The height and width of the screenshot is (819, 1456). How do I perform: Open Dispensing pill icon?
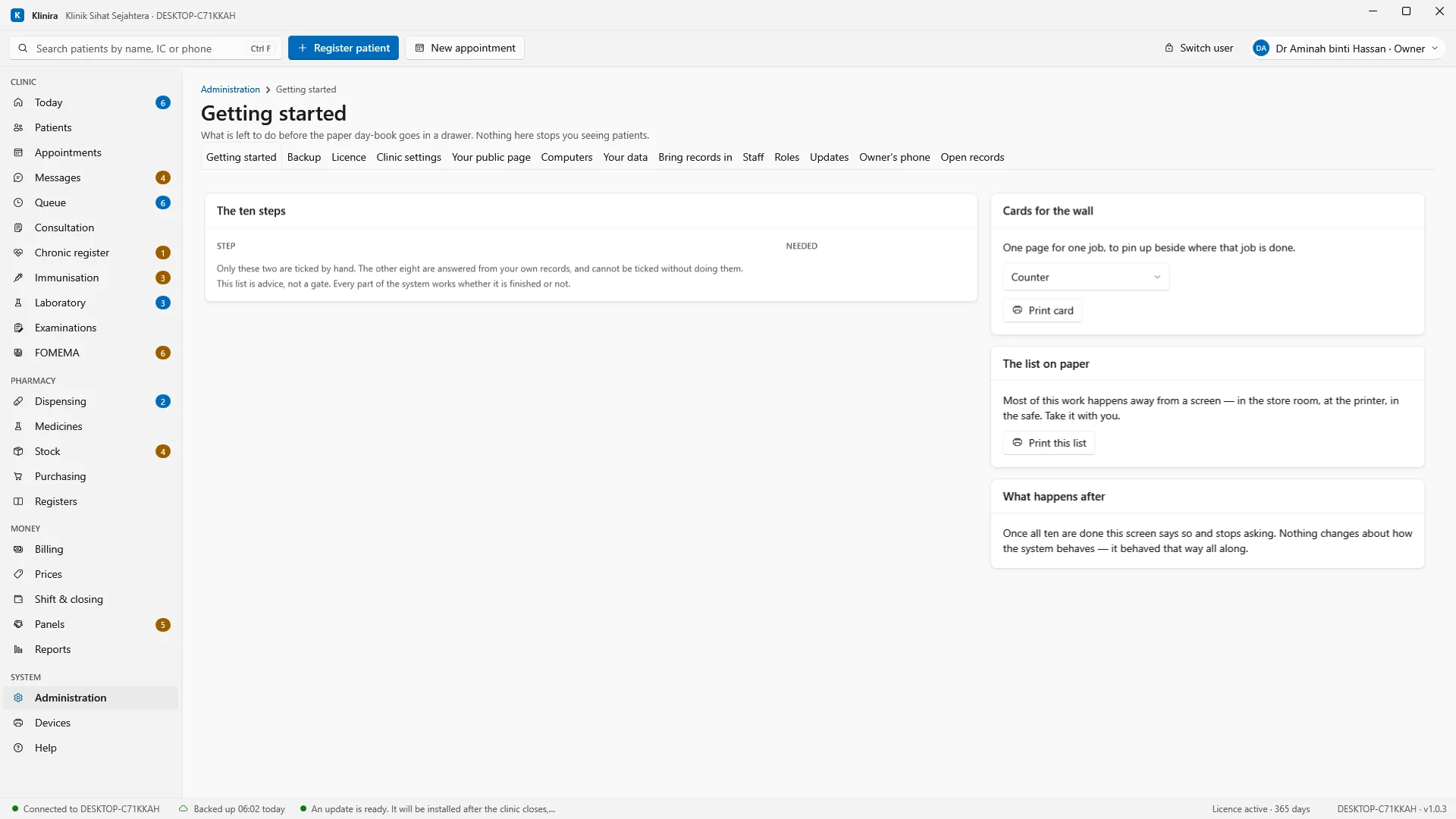18,401
